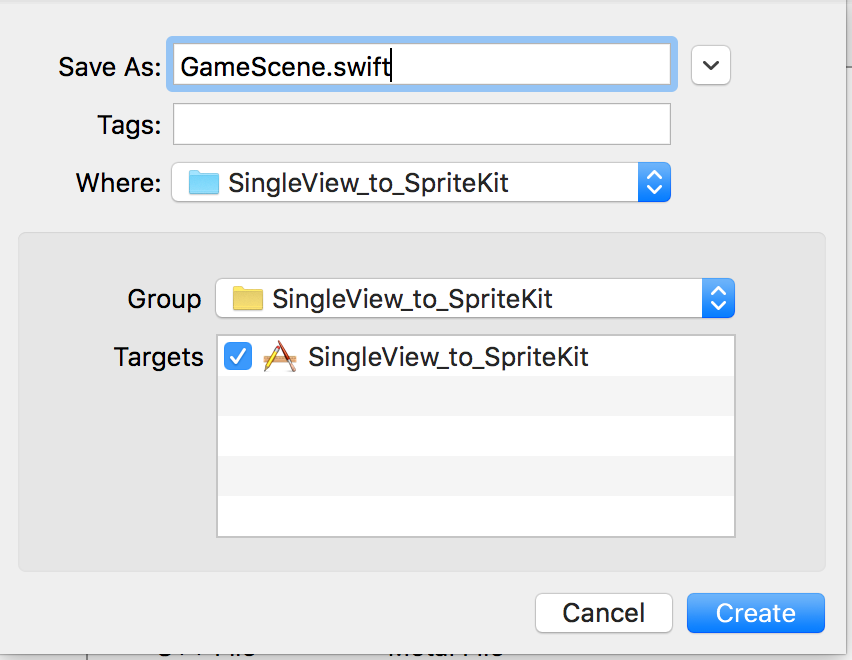852x660 pixels.
Task: Click the 'Targets' label
Action: pos(159,357)
